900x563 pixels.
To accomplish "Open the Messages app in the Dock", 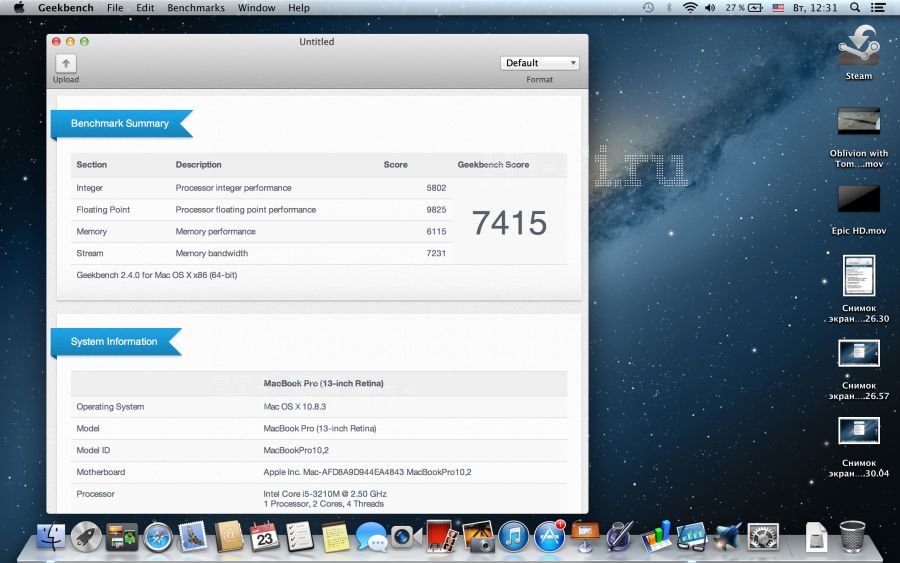I will coord(371,539).
